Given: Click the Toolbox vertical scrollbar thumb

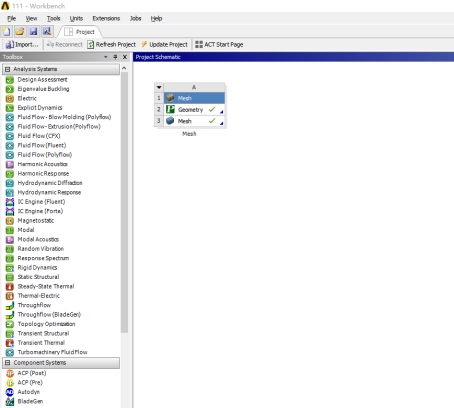Looking at the screenshot, I should 124,202.
